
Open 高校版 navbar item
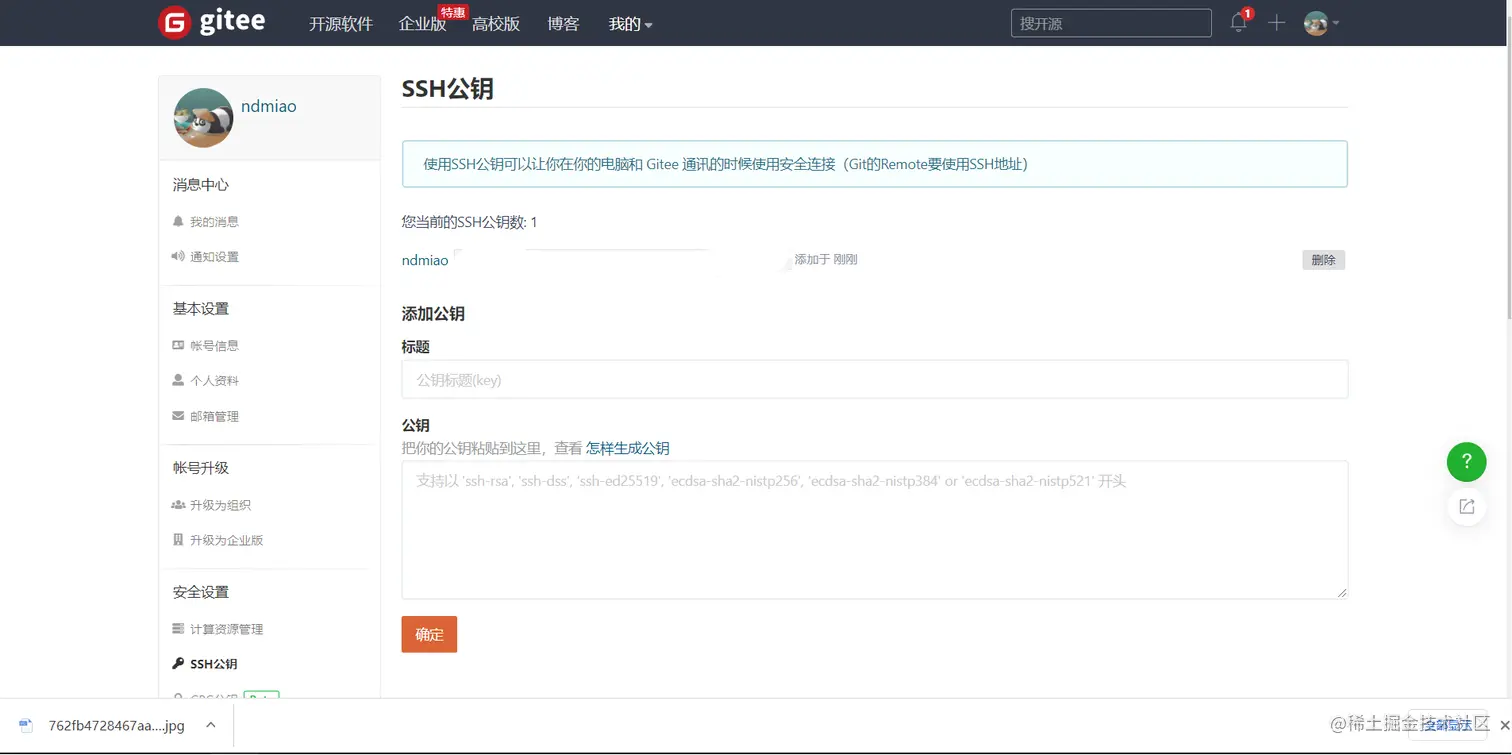[x=496, y=24]
